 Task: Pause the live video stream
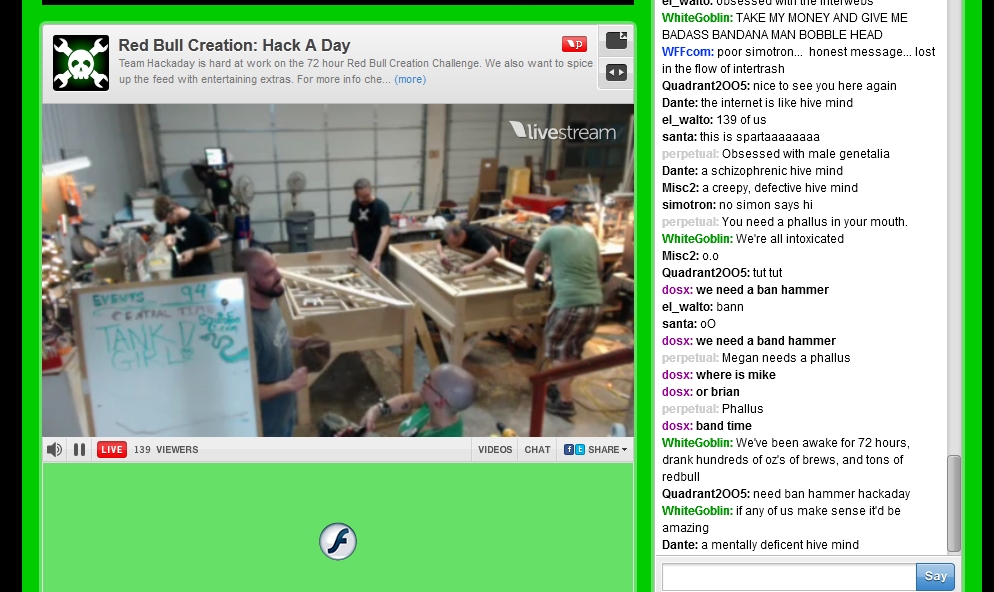(x=79, y=449)
